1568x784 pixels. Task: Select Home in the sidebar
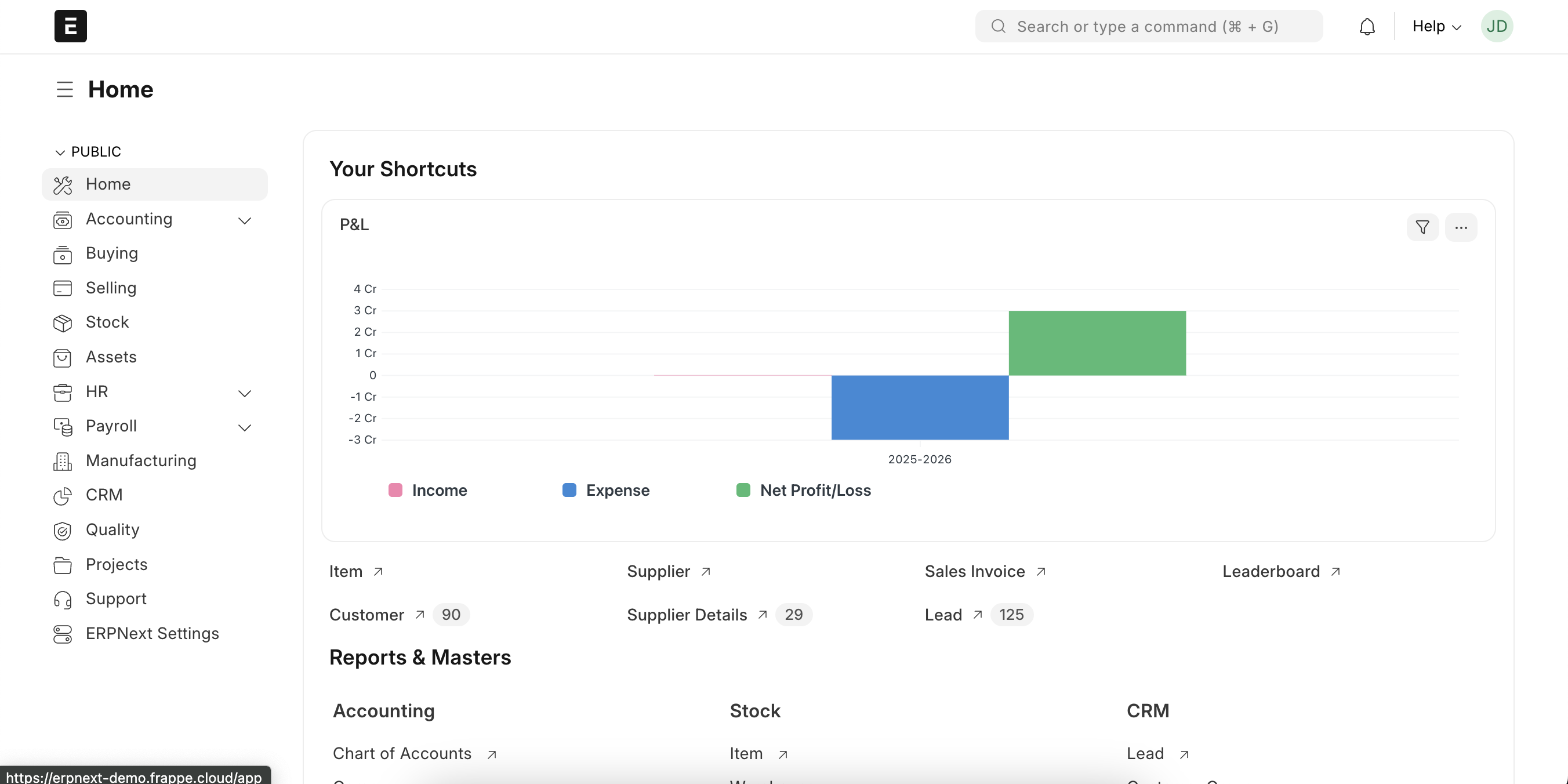(x=155, y=184)
